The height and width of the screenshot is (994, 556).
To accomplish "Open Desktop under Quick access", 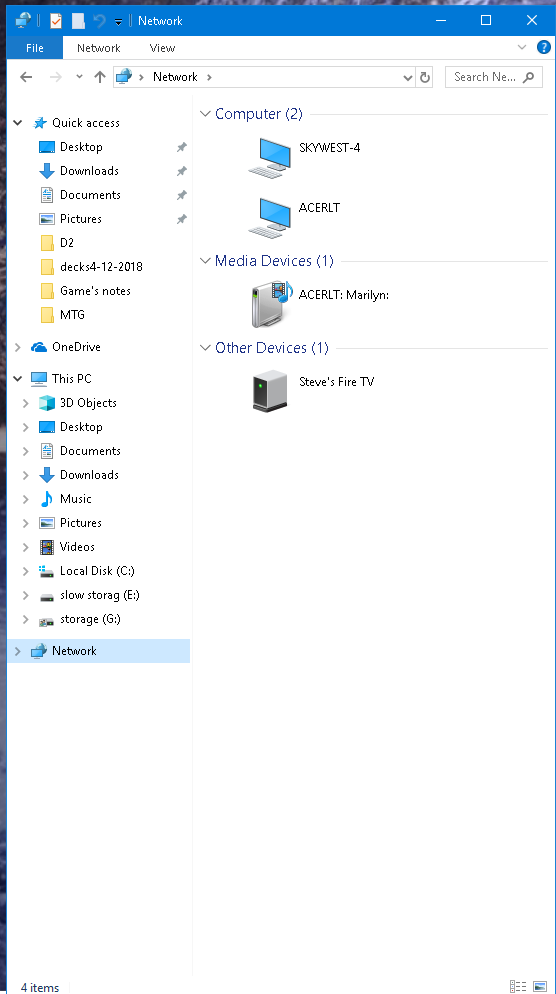I will click(x=81, y=147).
